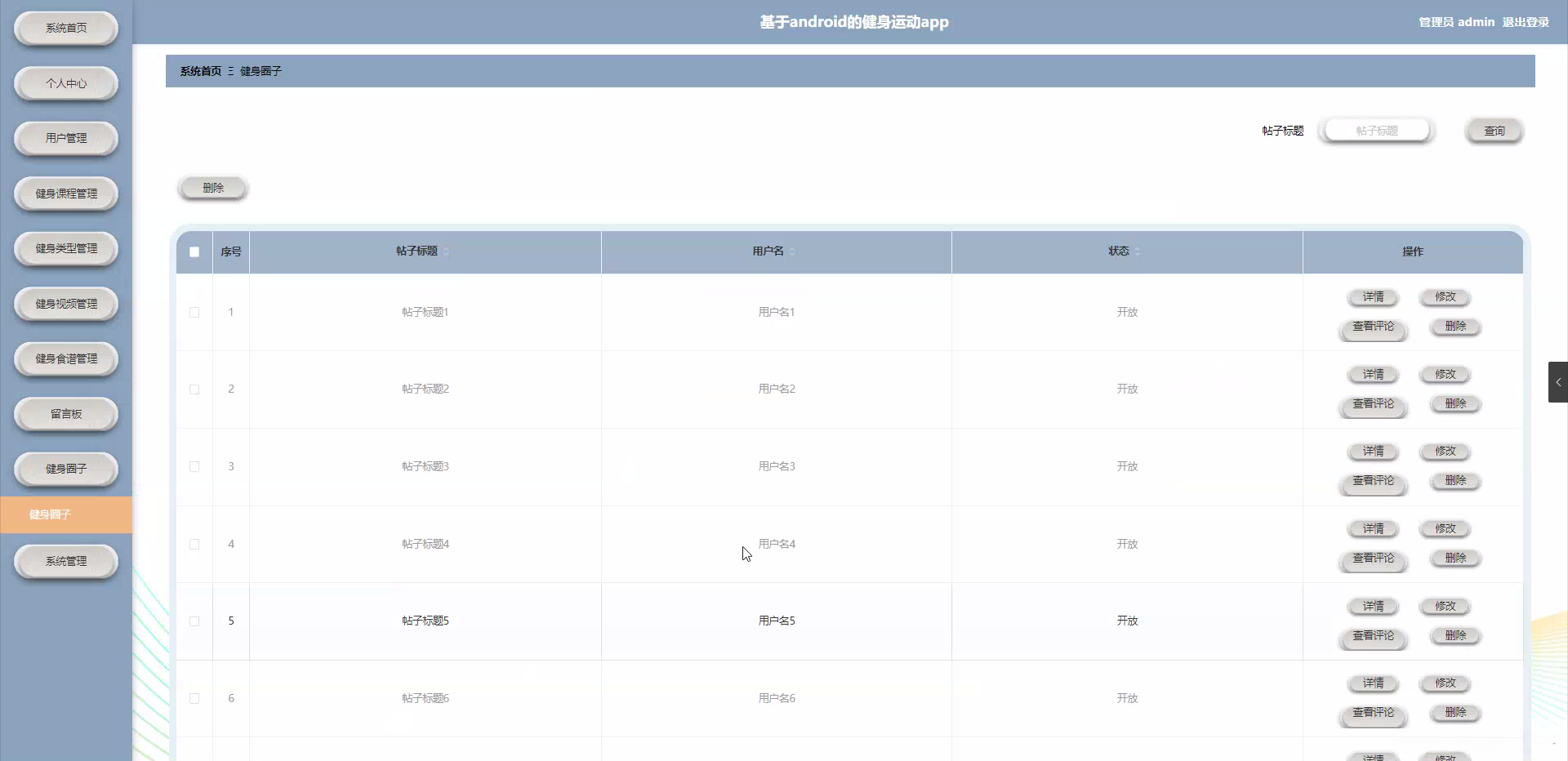This screenshot has height=761, width=1568.
Task: Open 详情 for 帖子标题2
Action: 1373,375
